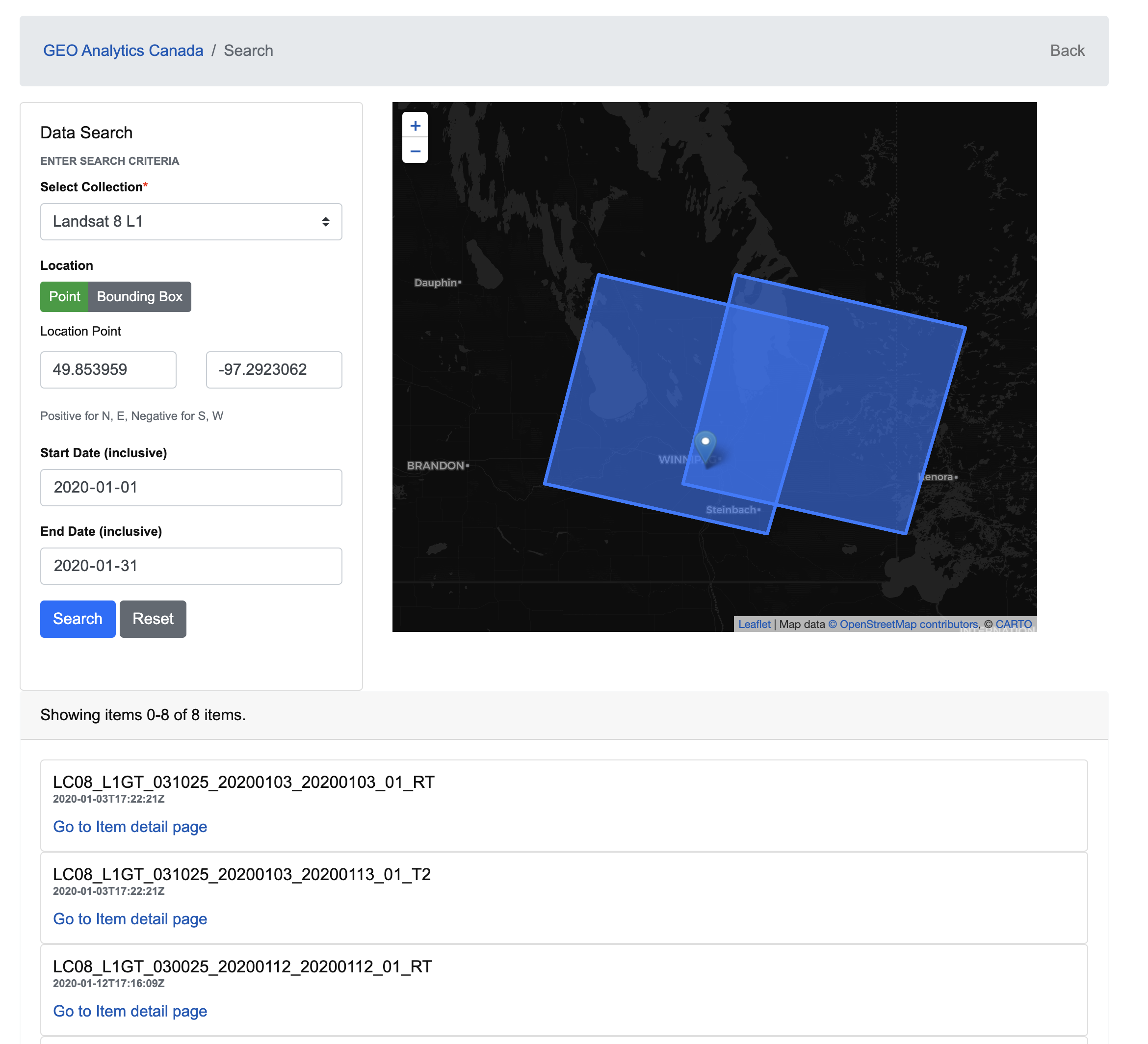Switch to Bounding Box location mode

tap(139, 297)
